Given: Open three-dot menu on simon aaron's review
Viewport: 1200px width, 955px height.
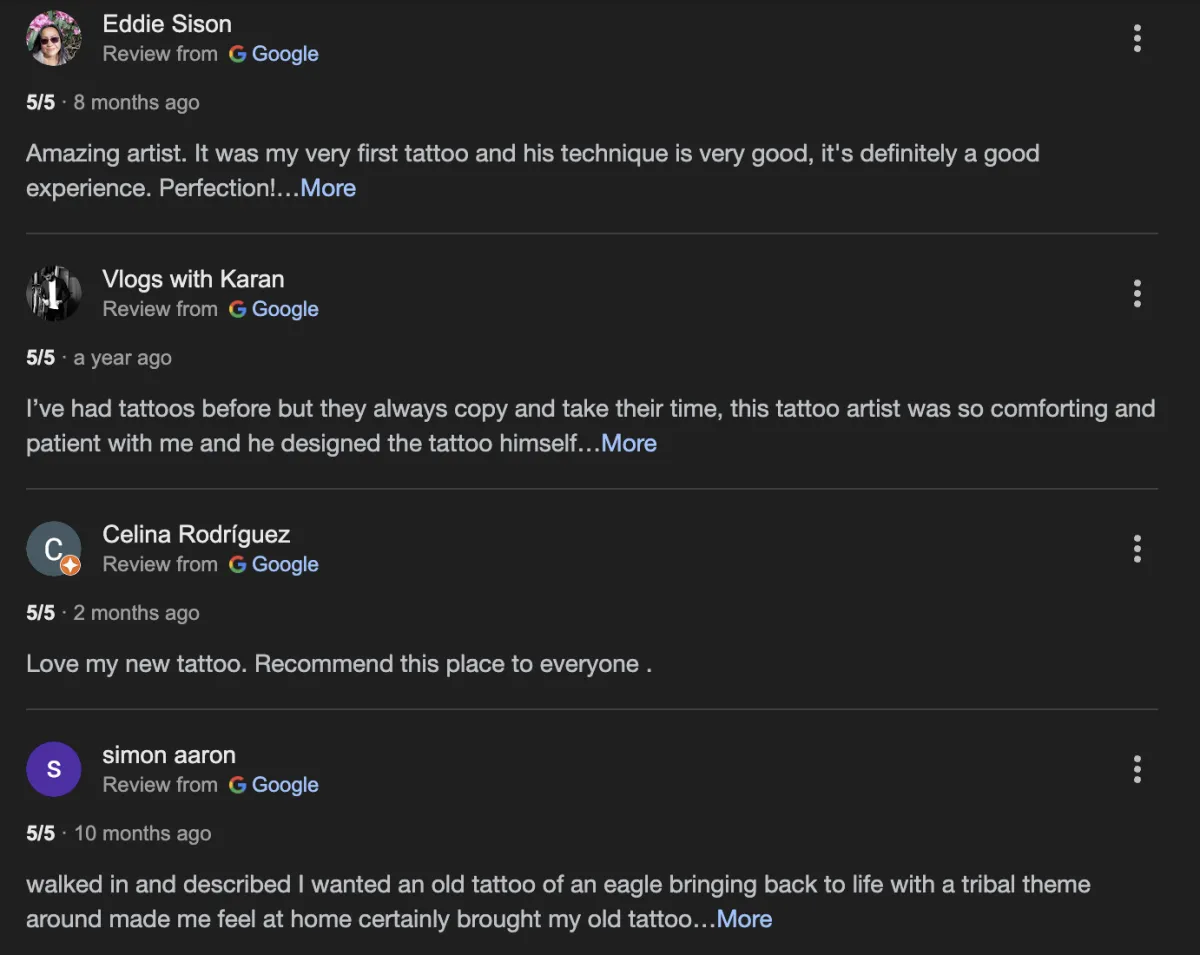Looking at the screenshot, I should tap(1137, 770).
